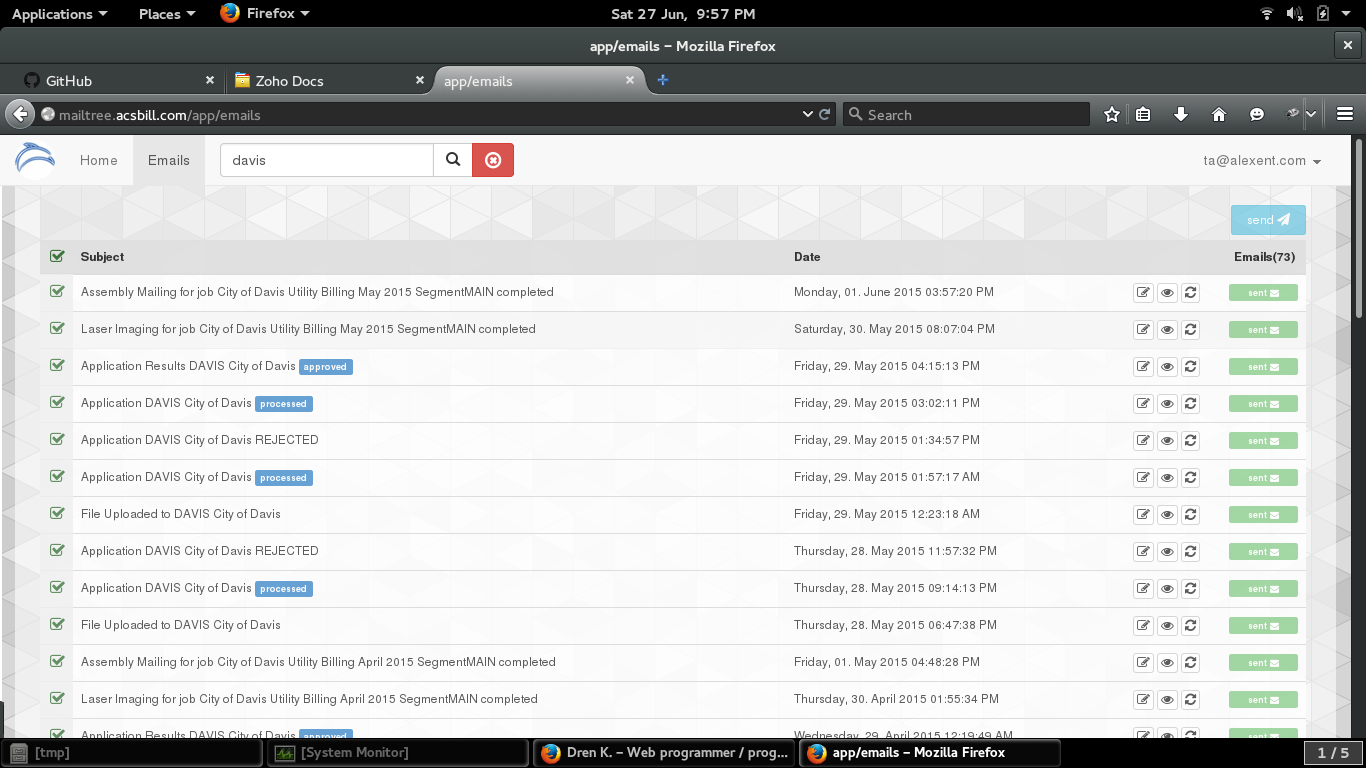Clear the search with the red X button
Image resolution: width=1366 pixels, height=768 pixels.
[493, 160]
